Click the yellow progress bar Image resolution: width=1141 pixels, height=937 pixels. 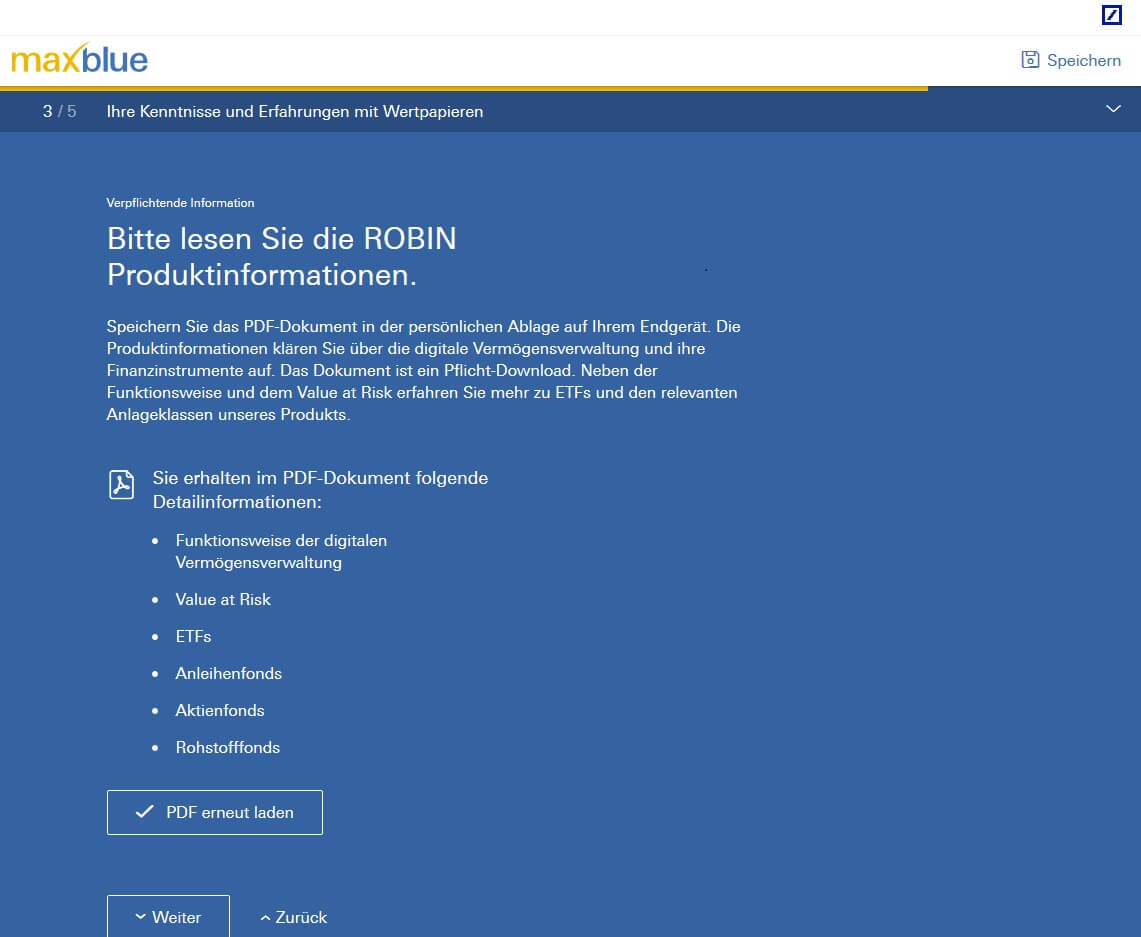point(464,89)
